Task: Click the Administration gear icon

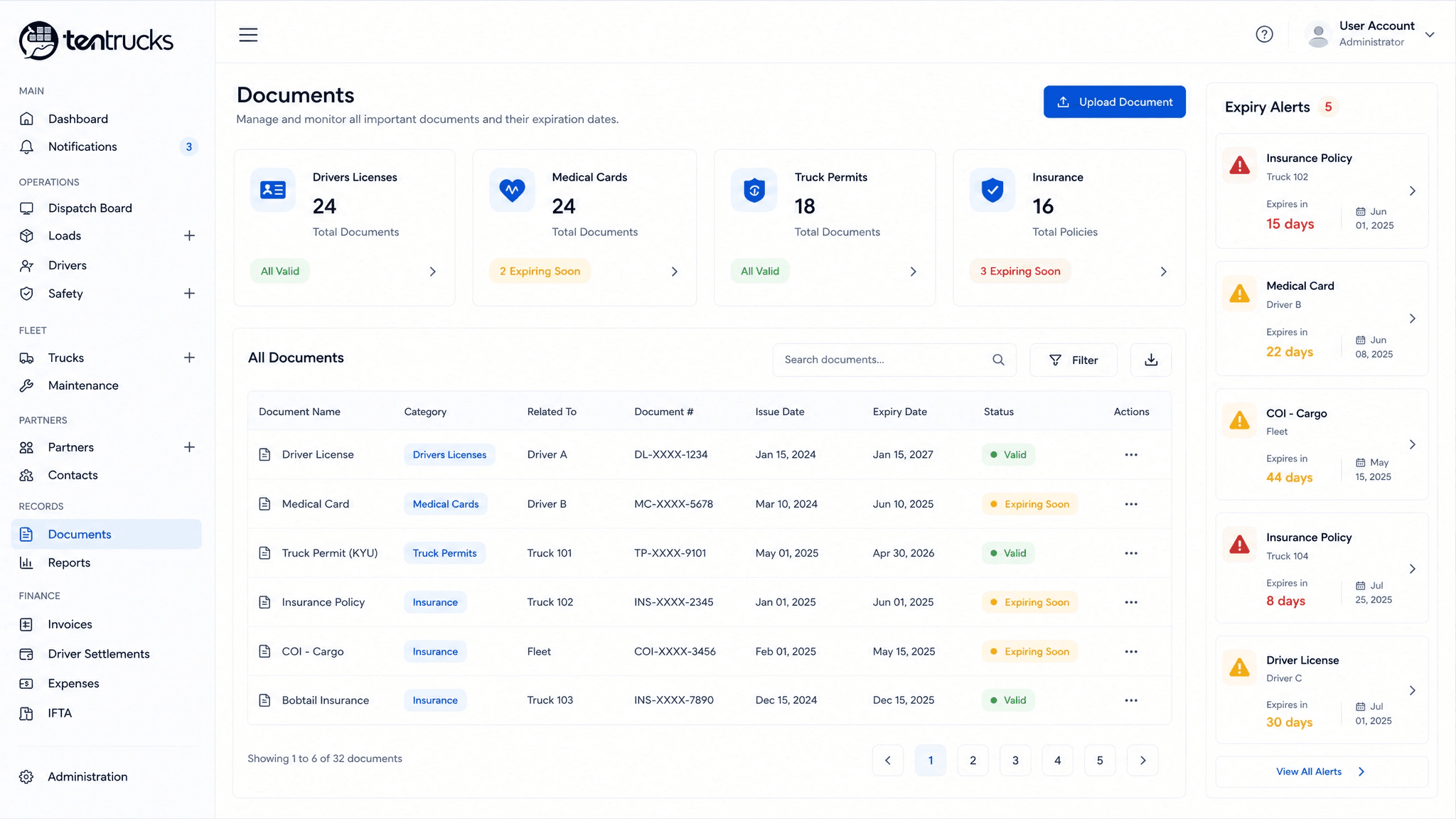Action: click(26, 776)
